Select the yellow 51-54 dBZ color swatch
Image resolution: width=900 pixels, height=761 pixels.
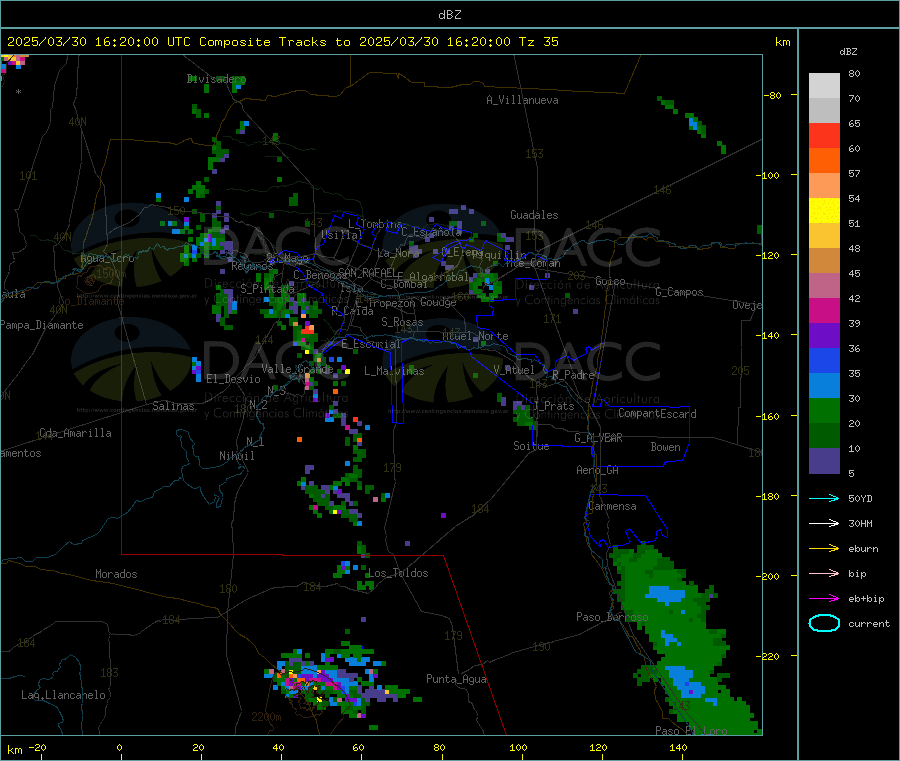[824, 211]
